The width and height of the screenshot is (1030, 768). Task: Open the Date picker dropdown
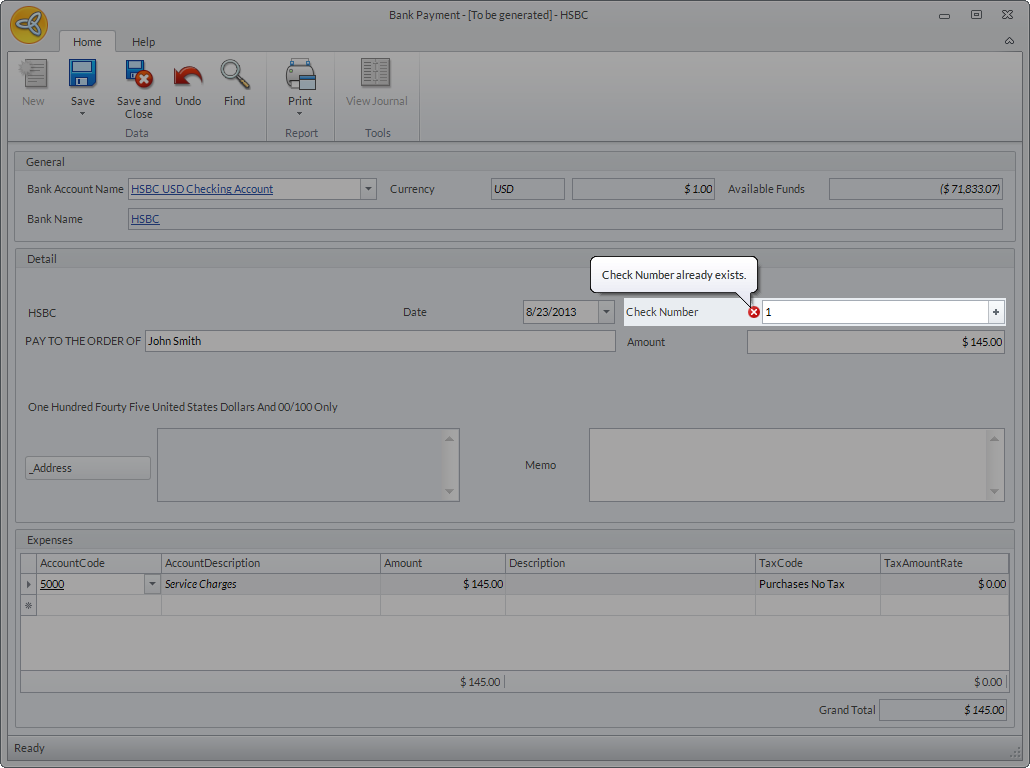(606, 312)
